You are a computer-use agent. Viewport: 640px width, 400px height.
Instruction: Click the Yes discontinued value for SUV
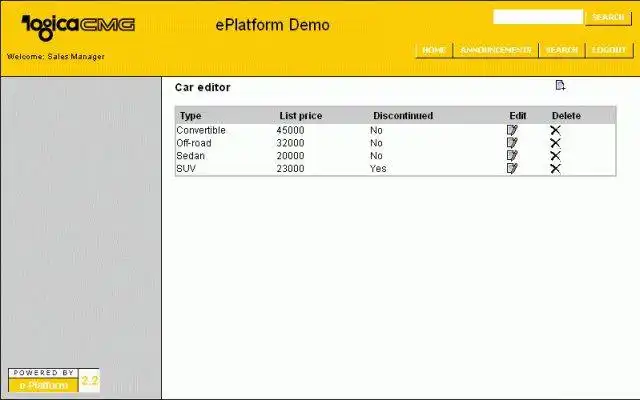pyautogui.click(x=378, y=169)
